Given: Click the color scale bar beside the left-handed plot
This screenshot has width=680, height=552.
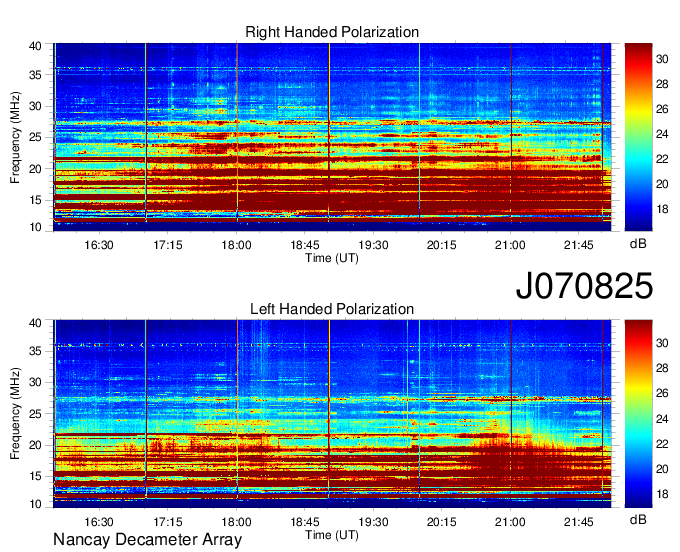Looking at the screenshot, I should coord(638,414).
